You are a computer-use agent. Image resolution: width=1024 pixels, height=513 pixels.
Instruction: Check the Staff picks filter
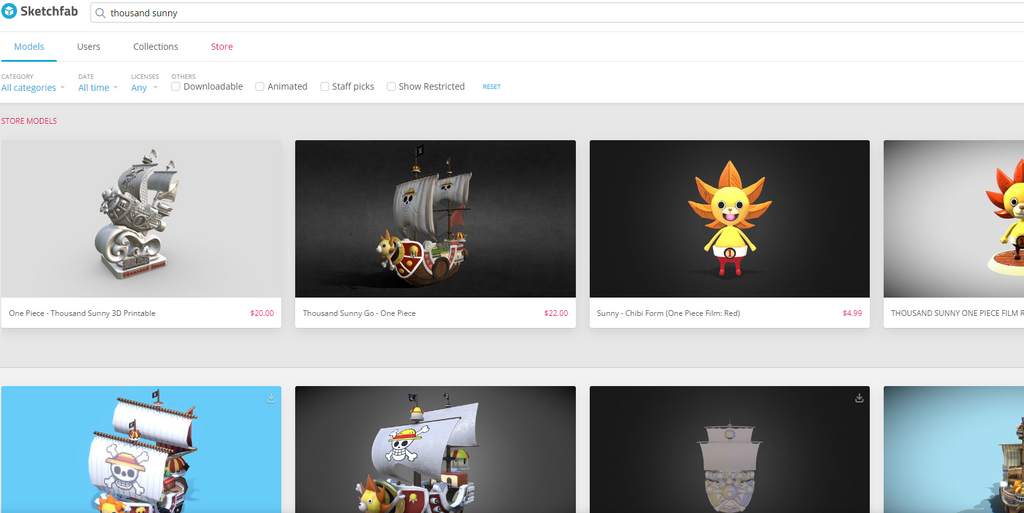(324, 86)
